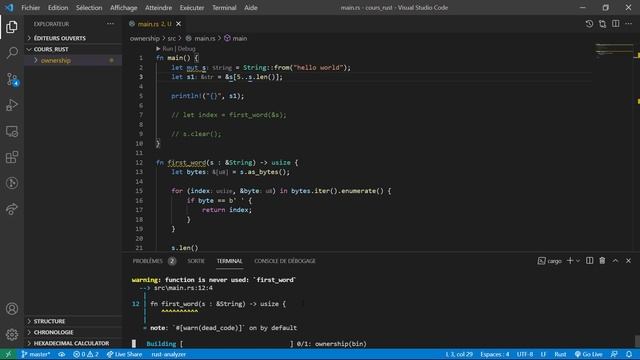
Task: Open Remote Explorer view
Action: (12, 131)
